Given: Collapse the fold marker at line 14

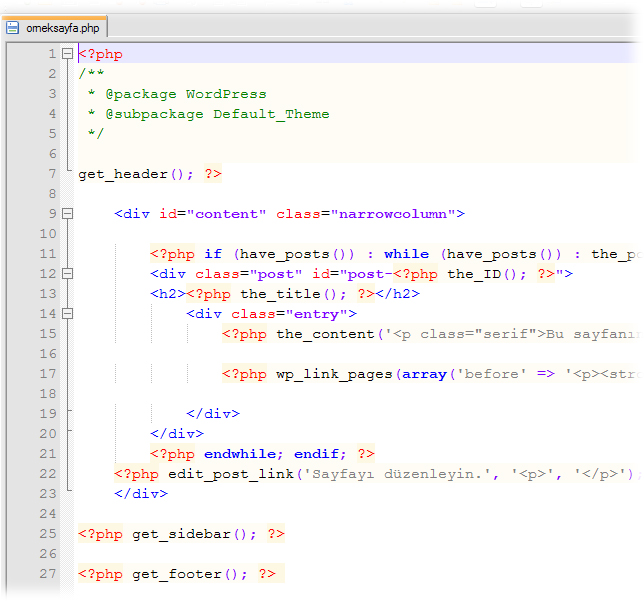Looking at the screenshot, I should (67, 314).
